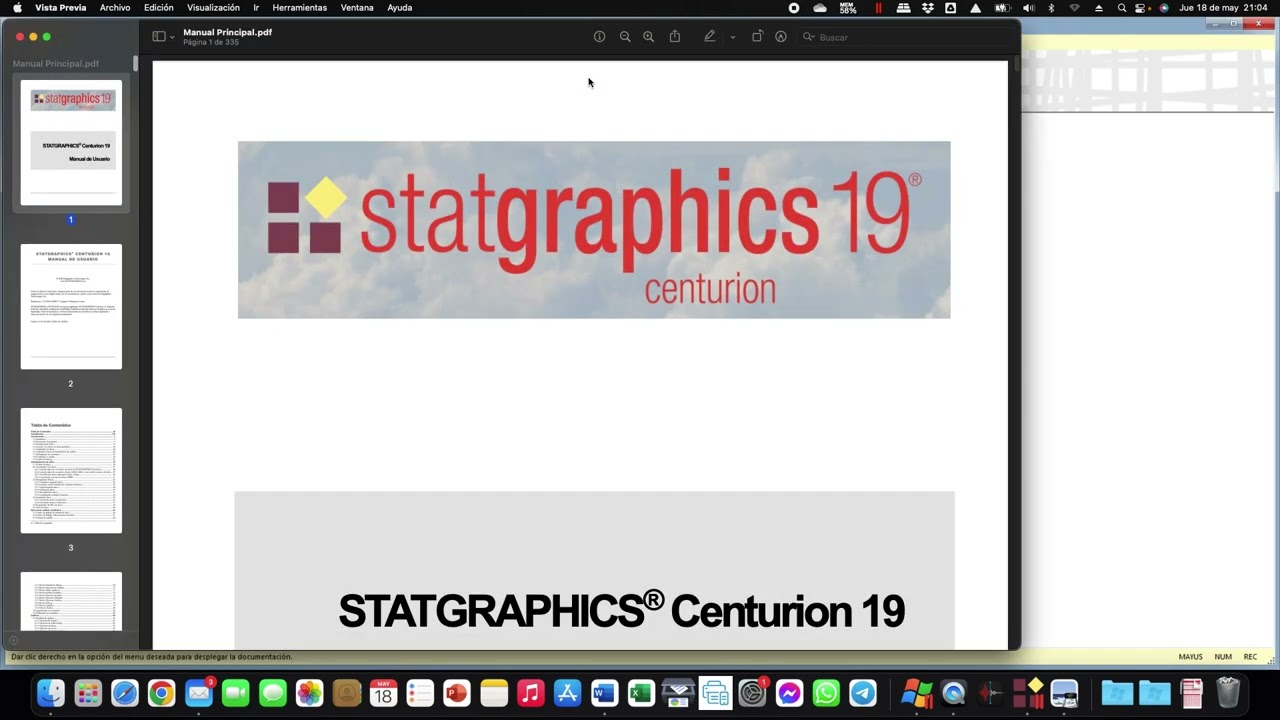1280x720 pixels.
Task: Select the page 2 thumbnail
Action: 71,306
